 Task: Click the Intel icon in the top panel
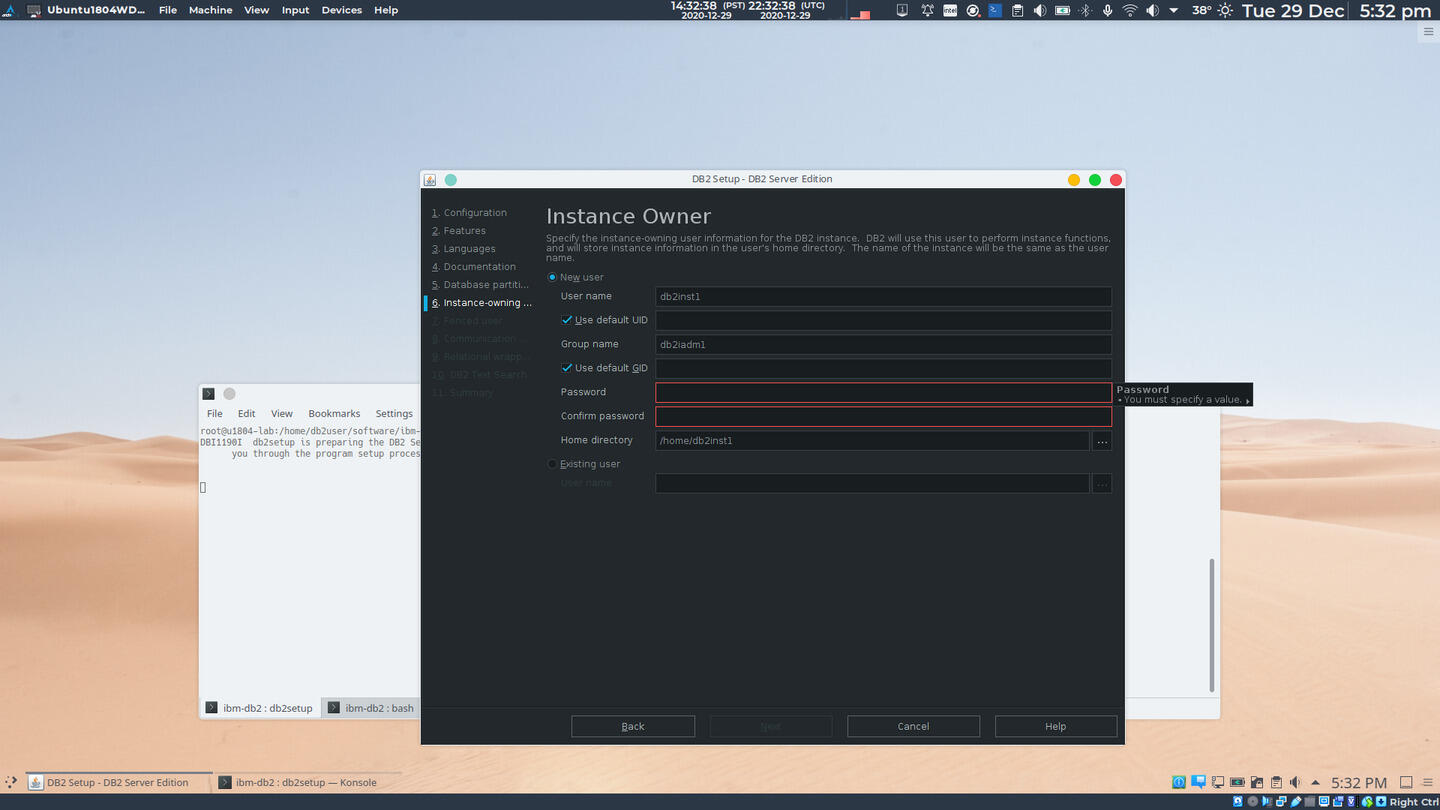point(950,10)
